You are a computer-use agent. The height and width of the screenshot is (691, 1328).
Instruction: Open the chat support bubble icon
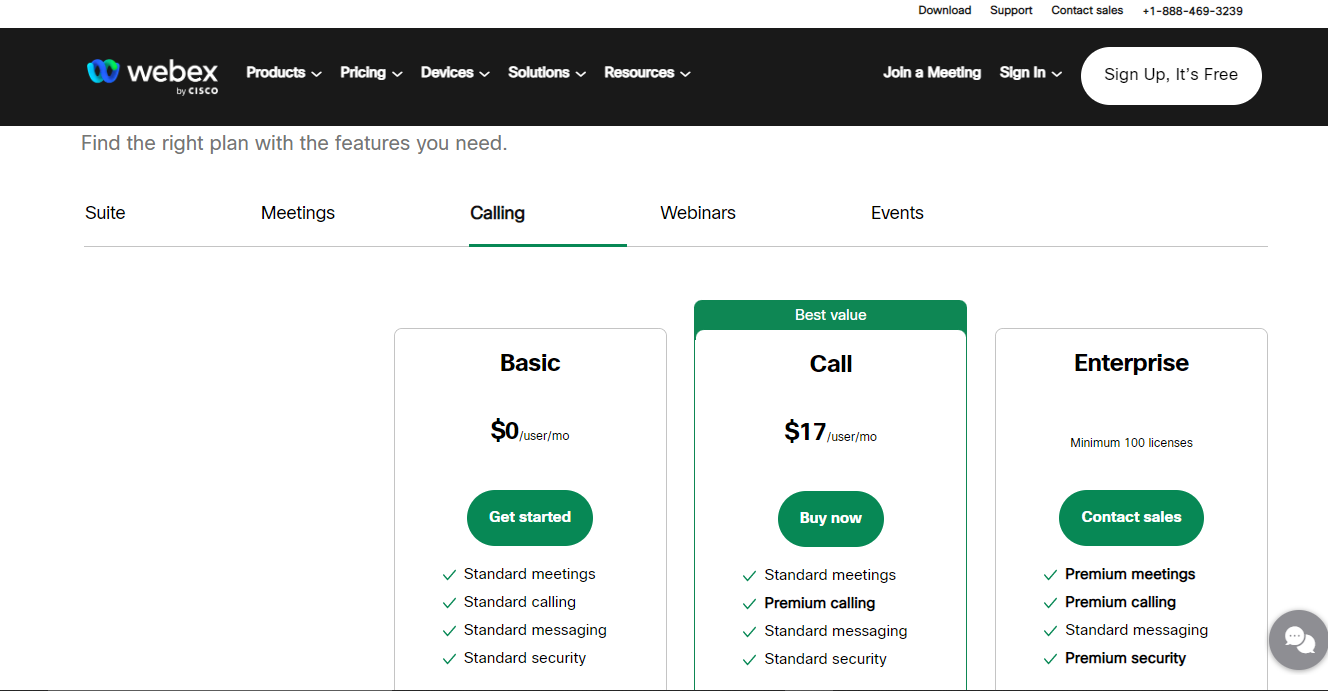[x=1299, y=640]
